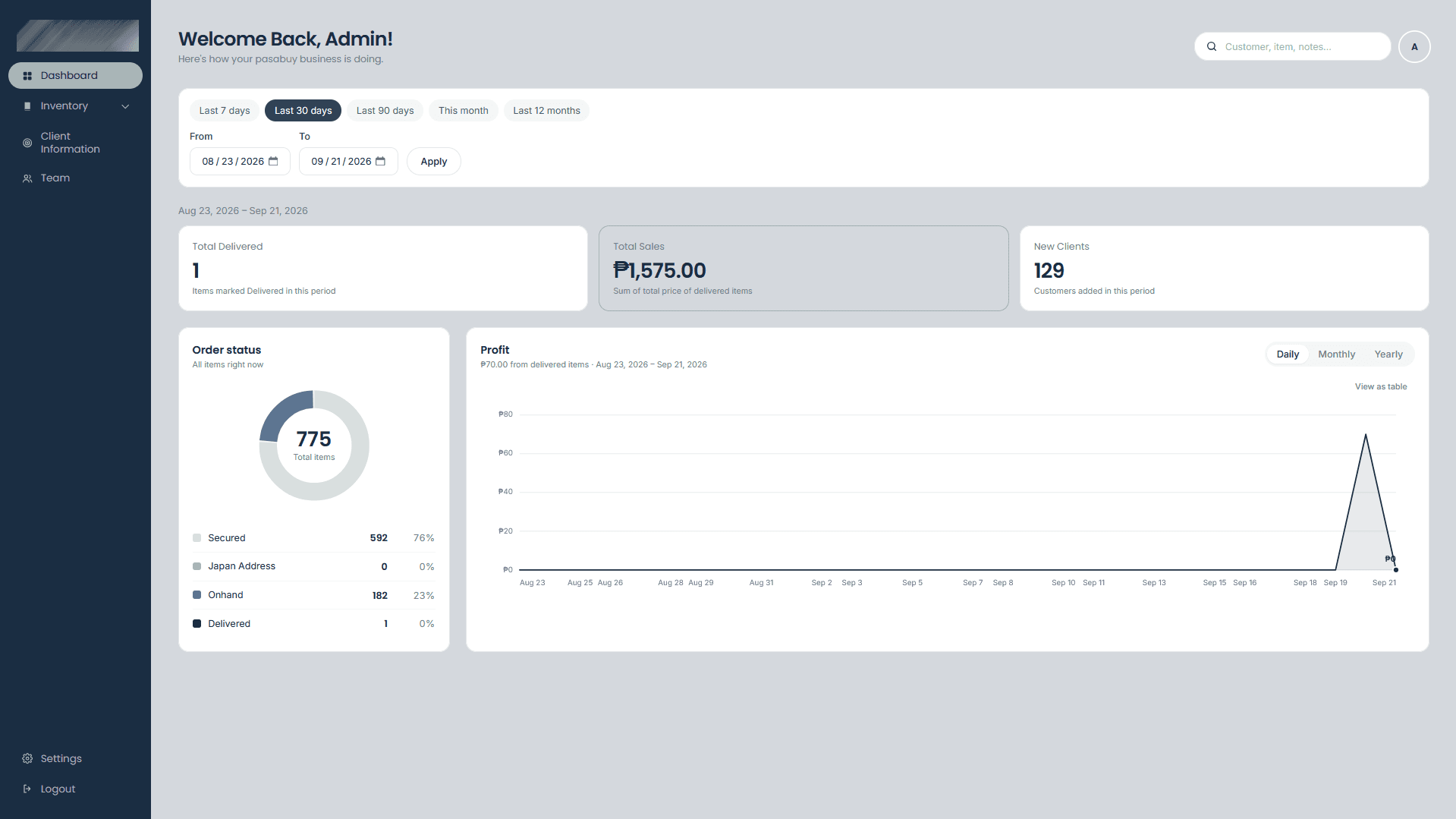Click the New Clients card
The image size is (1456, 819).
(1225, 268)
